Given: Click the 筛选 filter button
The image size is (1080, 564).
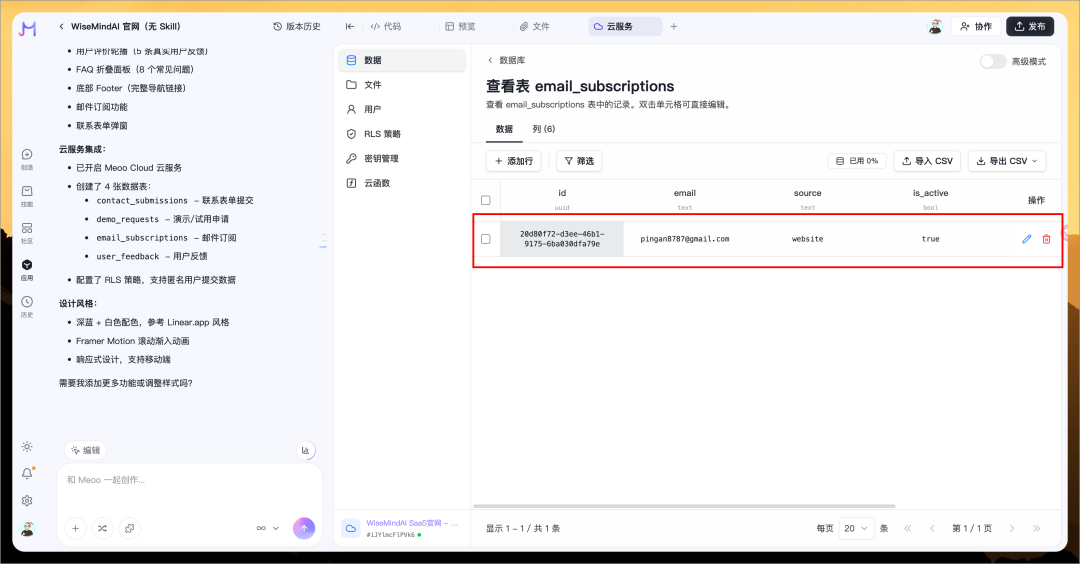Looking at the screenshot, I should point(579,161).
